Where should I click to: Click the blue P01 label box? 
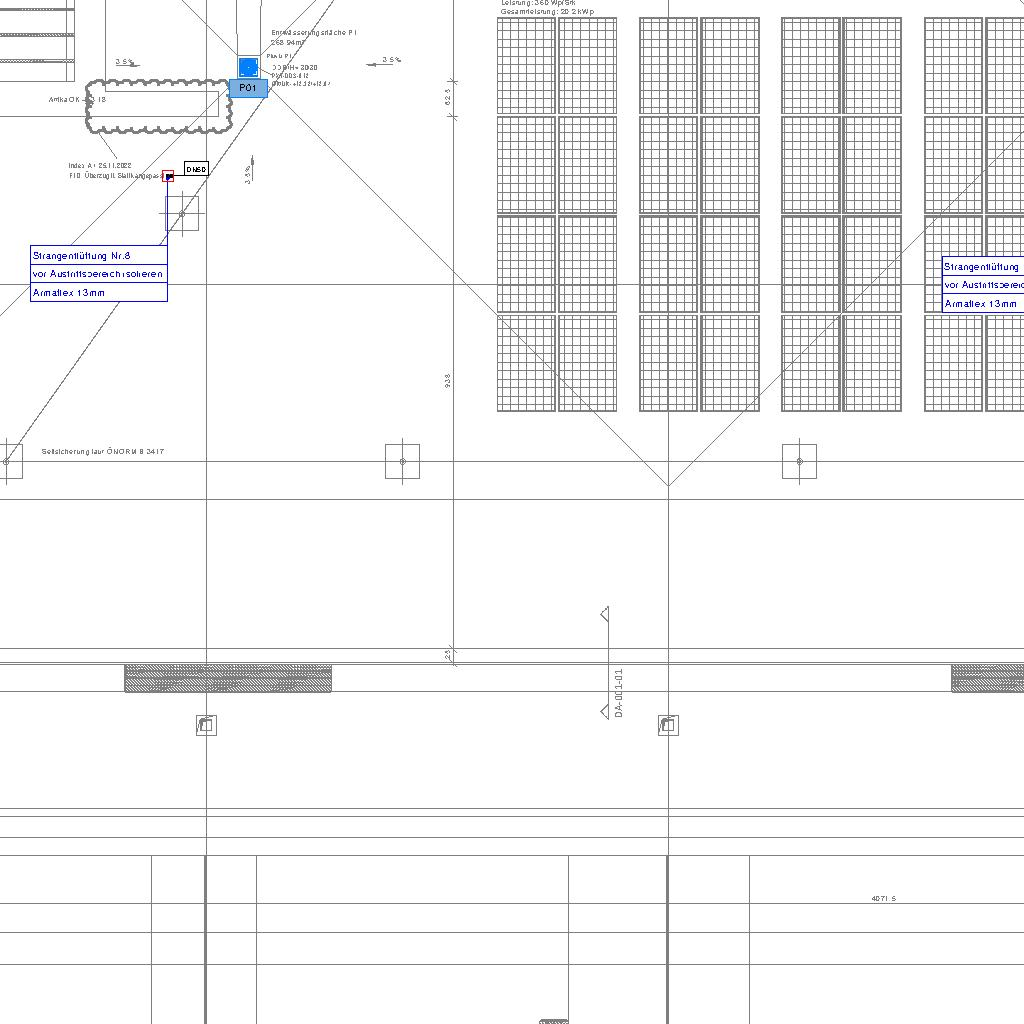pyautogui.click(x=248, y=88)
